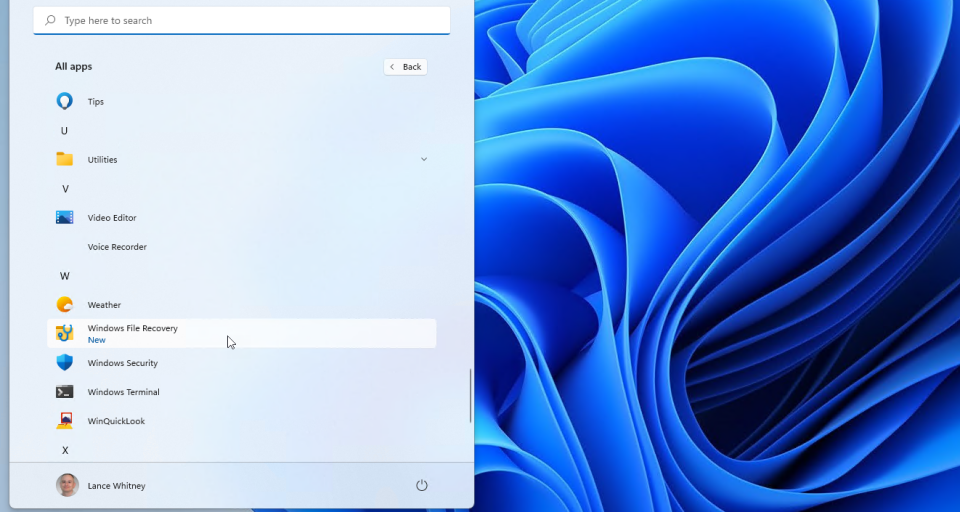Screen dimensions: 960x512
Task: Click the search magnifier icon
Action: pyautogui.click(x=50, y=20)
